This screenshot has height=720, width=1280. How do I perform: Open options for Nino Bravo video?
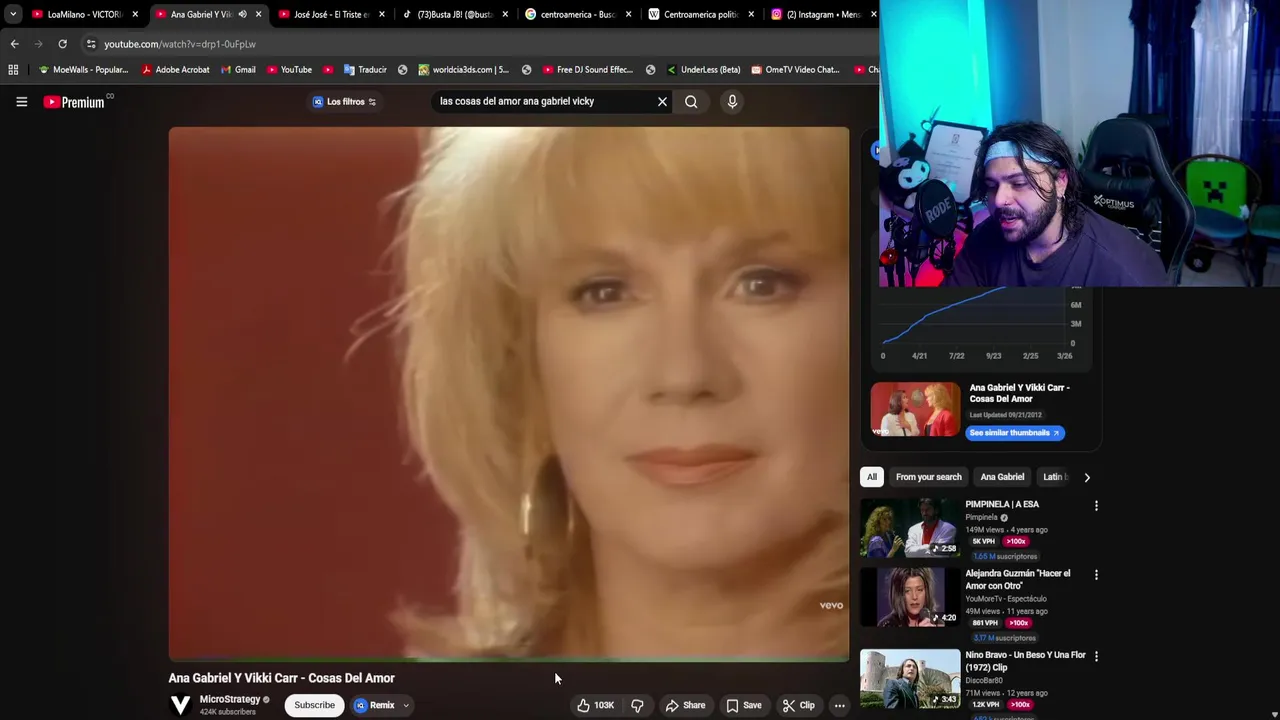[x=1096, y=657]
